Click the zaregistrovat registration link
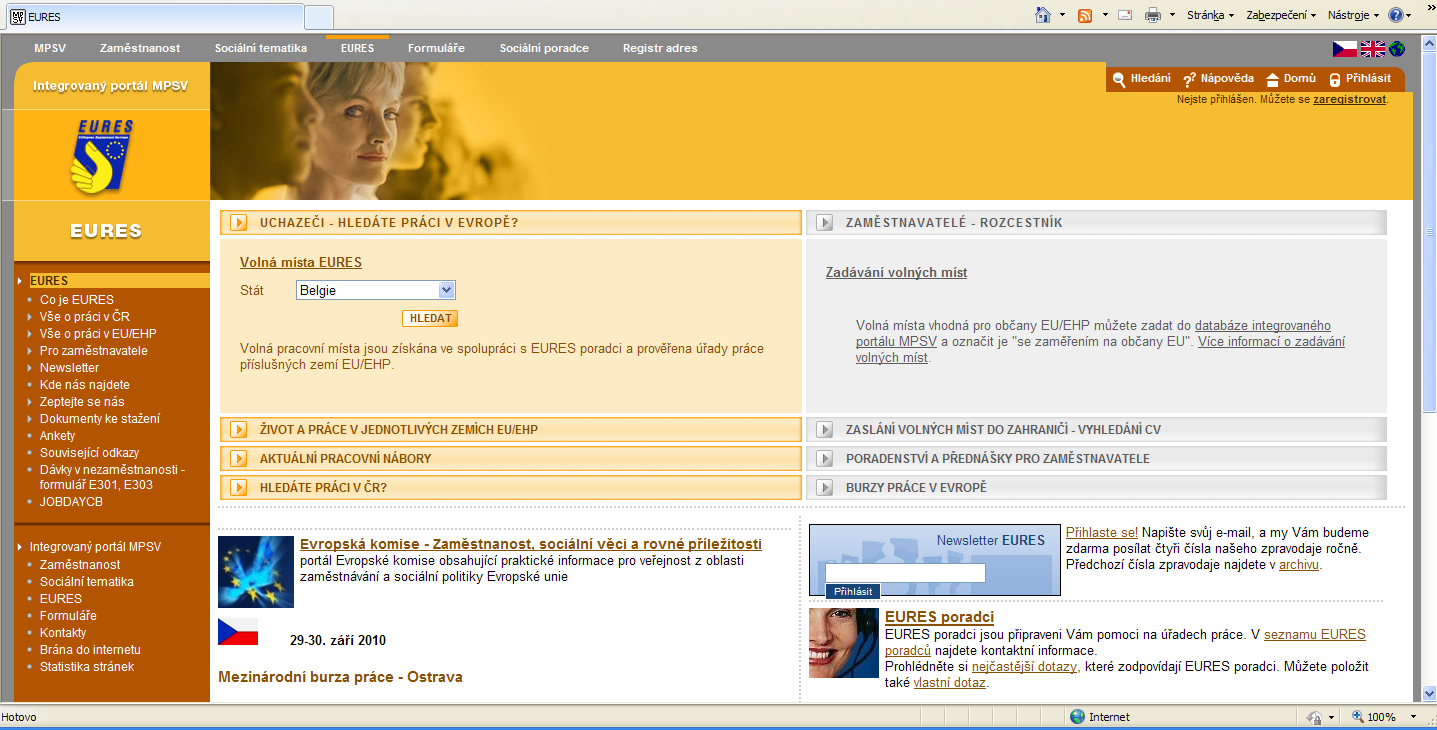 tap(1350, 100)
